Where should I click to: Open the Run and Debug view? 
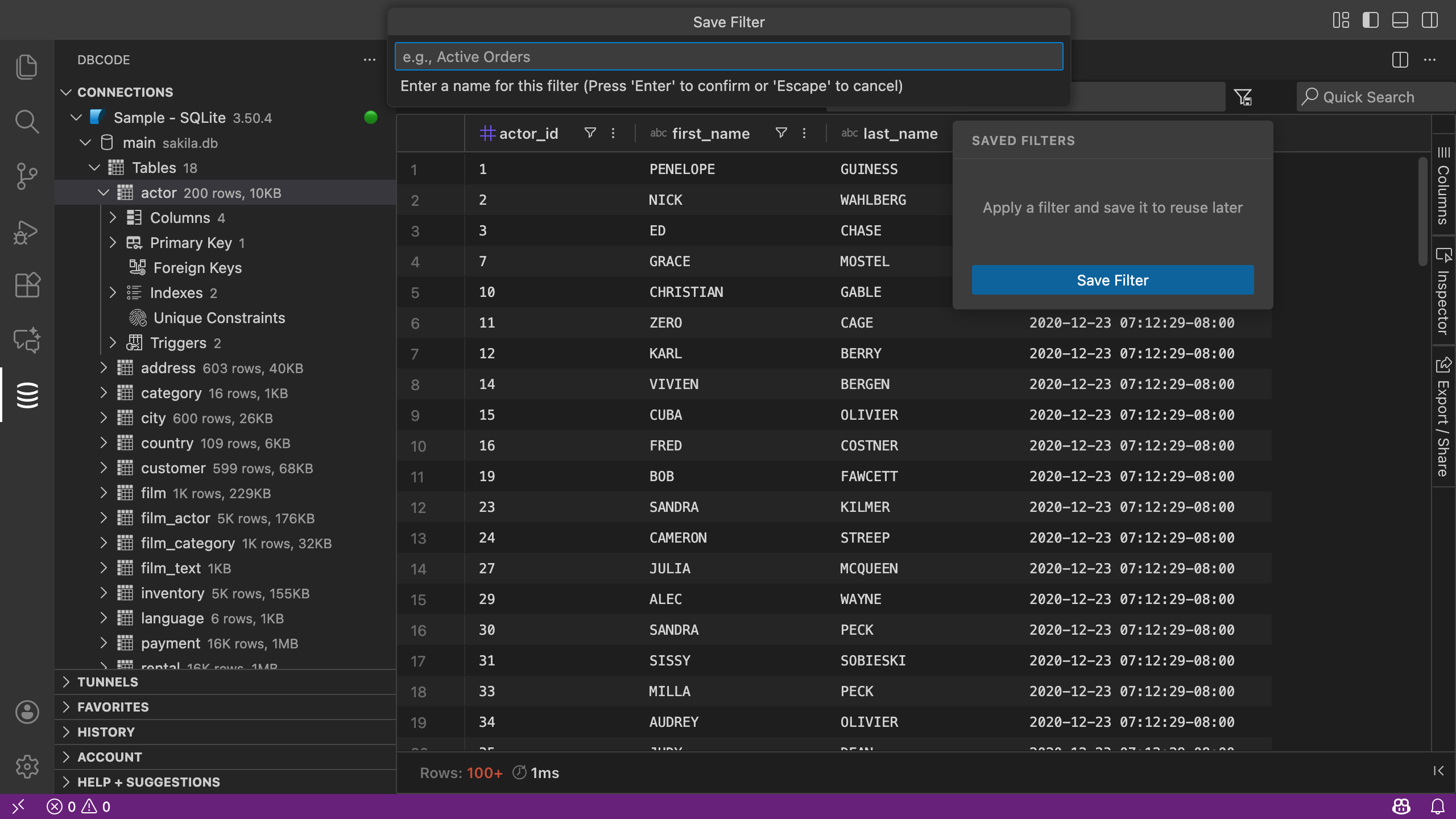tap(27, 231)
